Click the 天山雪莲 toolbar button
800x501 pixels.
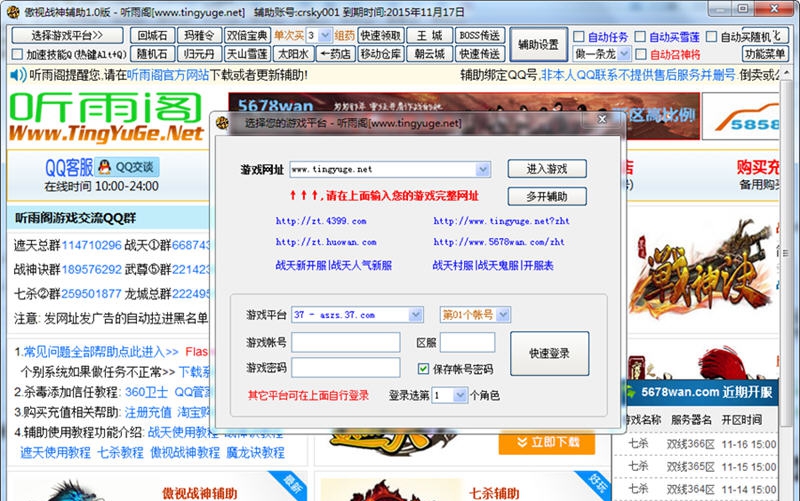coord(247,54)
